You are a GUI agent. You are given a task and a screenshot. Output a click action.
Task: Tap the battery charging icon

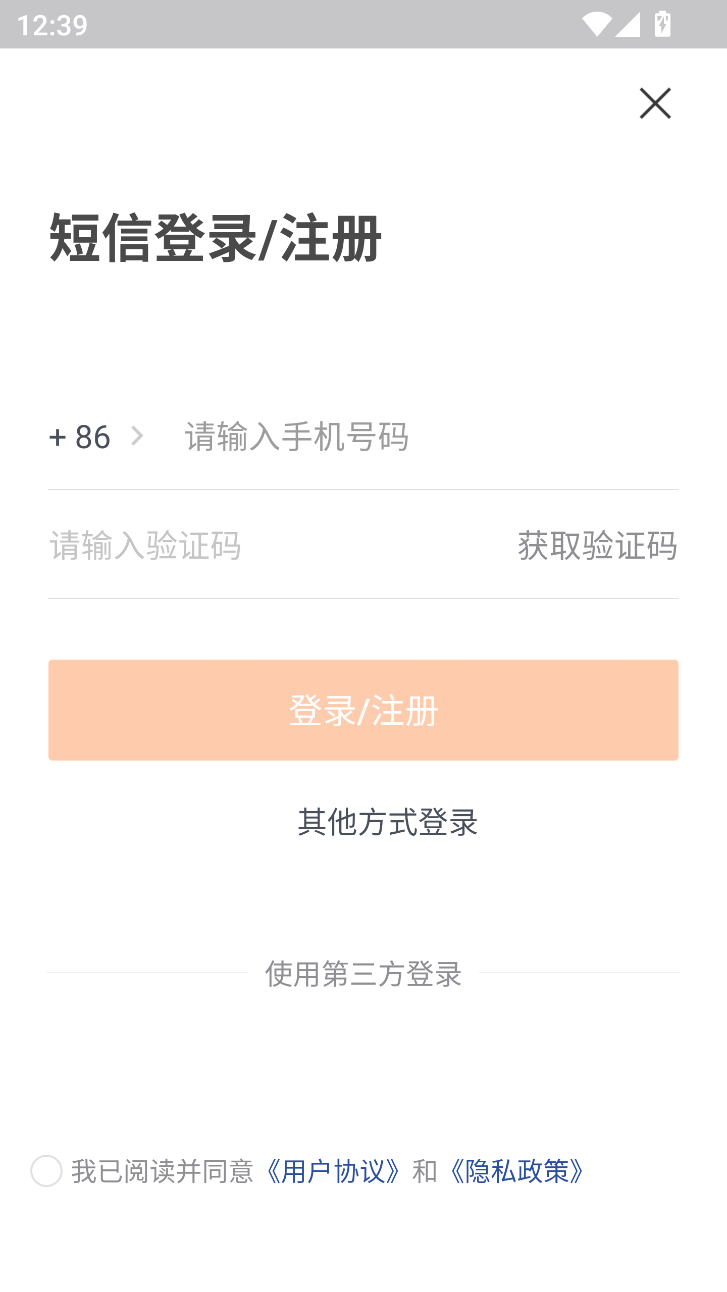pyautogui.click(x=662, y=24)
